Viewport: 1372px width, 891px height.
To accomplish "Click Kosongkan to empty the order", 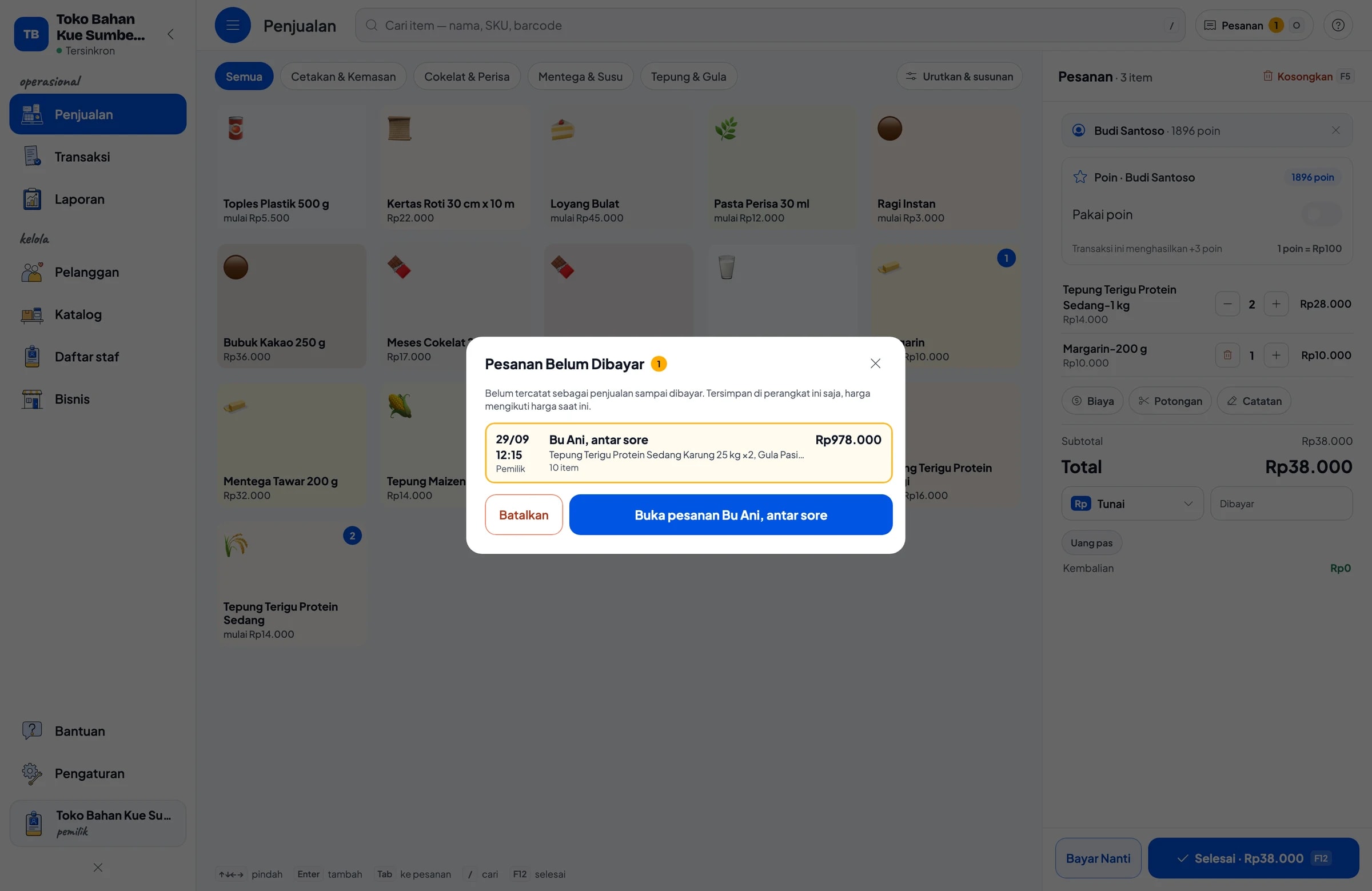I will click(x=1307, y=76).
